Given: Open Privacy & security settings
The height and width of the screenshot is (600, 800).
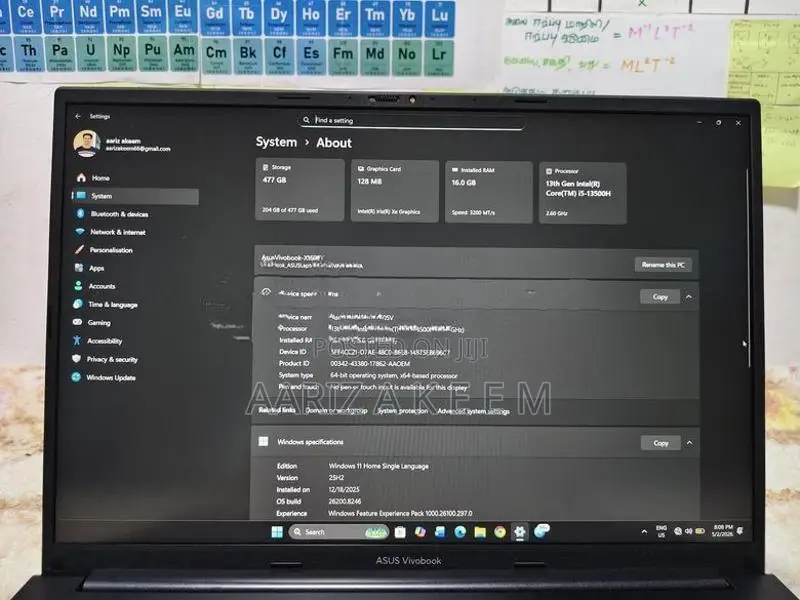Looking at the screenshot, I should click(105, 359).
